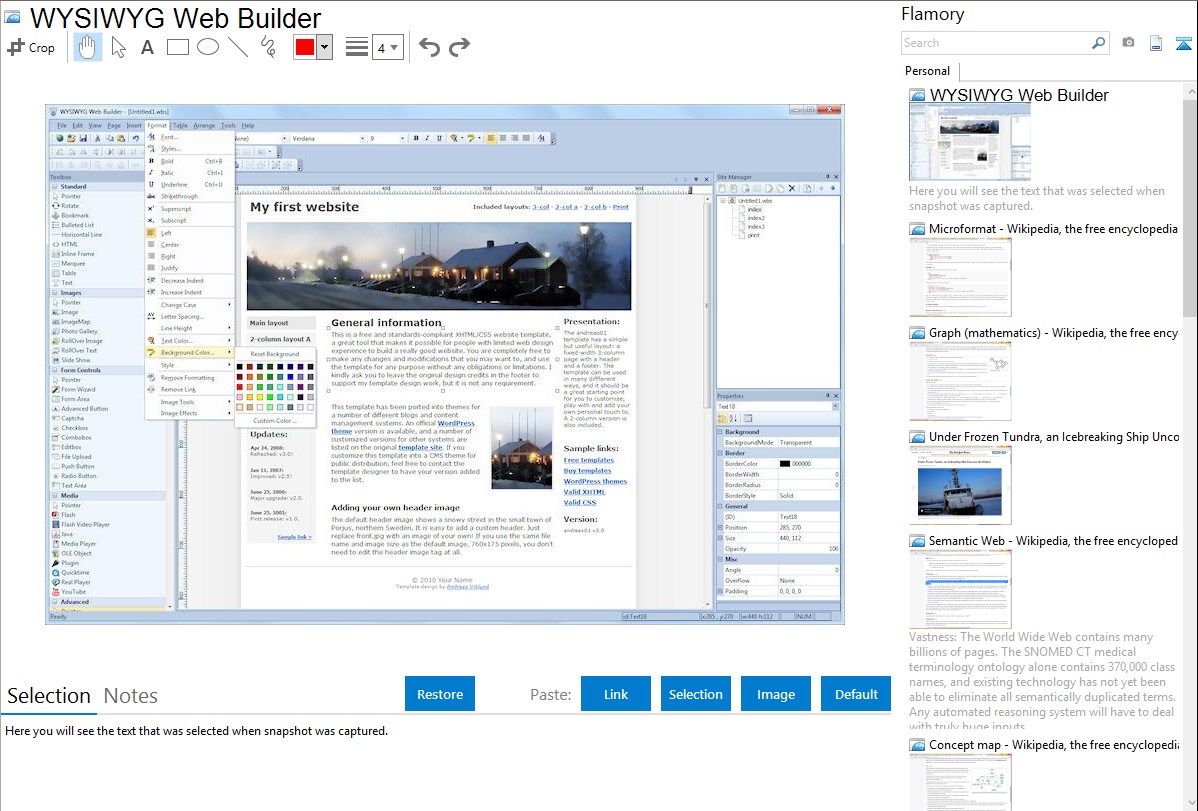Screen dimensions: 1198x811
Task: Open the Personal tab
Action: [x=928, y=71]
